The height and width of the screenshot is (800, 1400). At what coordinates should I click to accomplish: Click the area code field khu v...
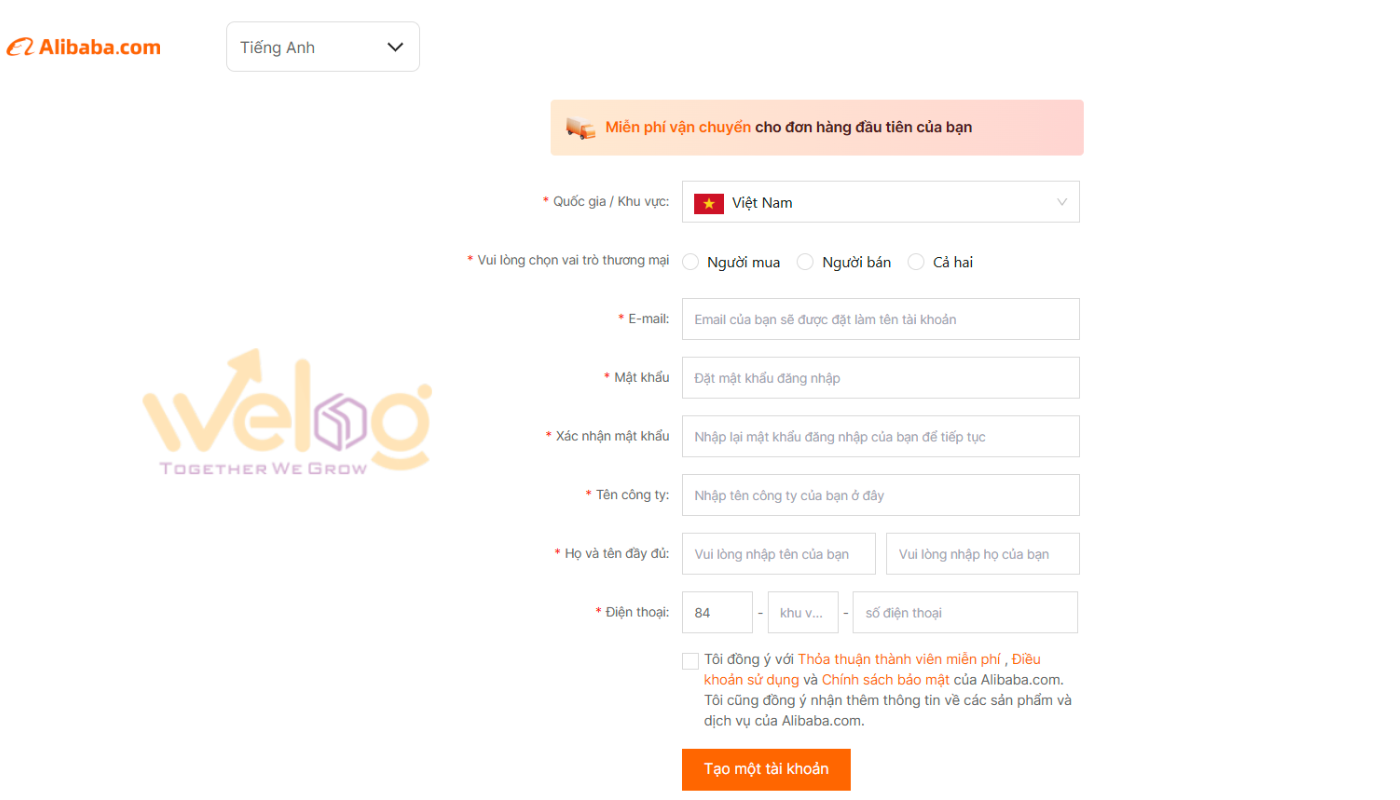tap(803, 613)
